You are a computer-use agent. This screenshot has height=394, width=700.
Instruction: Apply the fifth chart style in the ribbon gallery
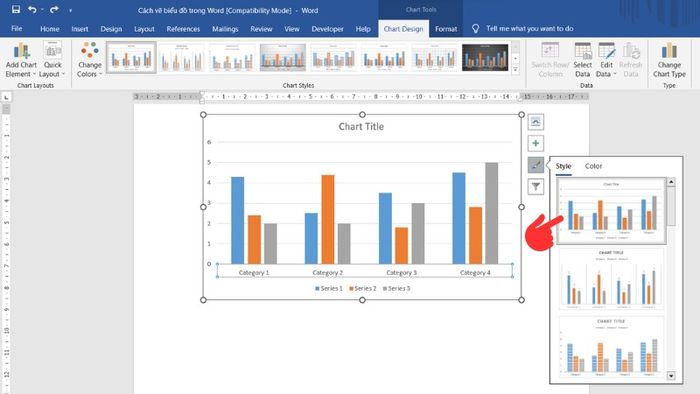[x=333, y=58]
